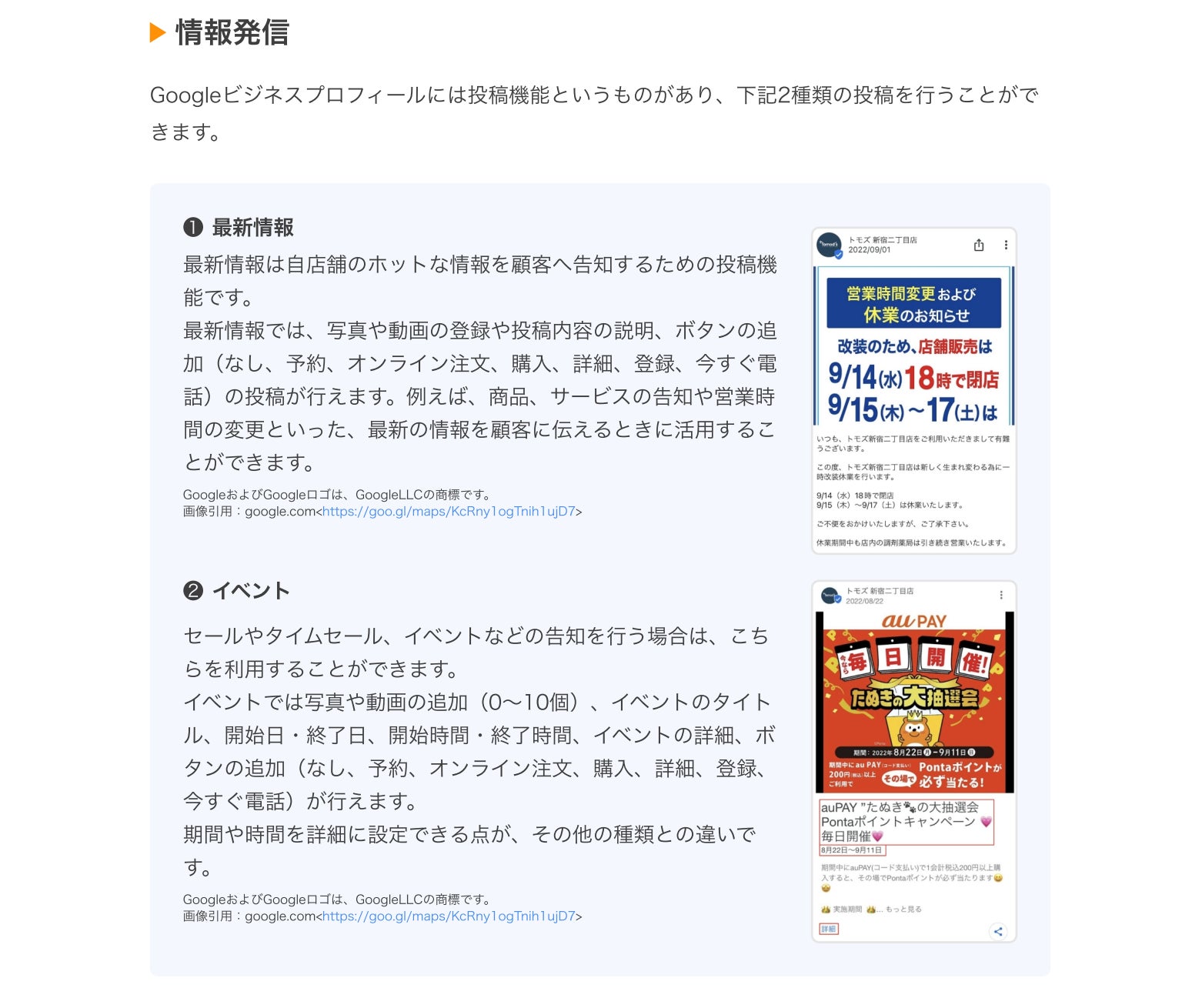This screenshot has width=1182, height=1008.
Task: Click the number 1 circle before 最新情報
Action: click(x=192, y=227)
